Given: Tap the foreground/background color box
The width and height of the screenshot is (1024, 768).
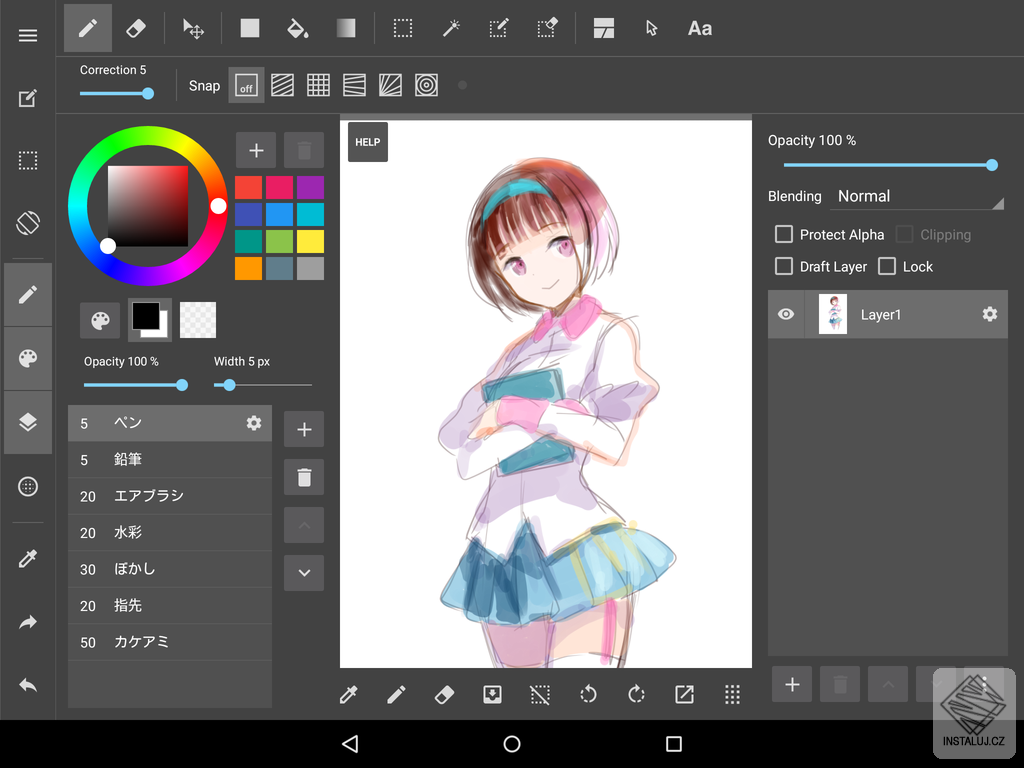Looking at the screenshot, I should 150,320.
